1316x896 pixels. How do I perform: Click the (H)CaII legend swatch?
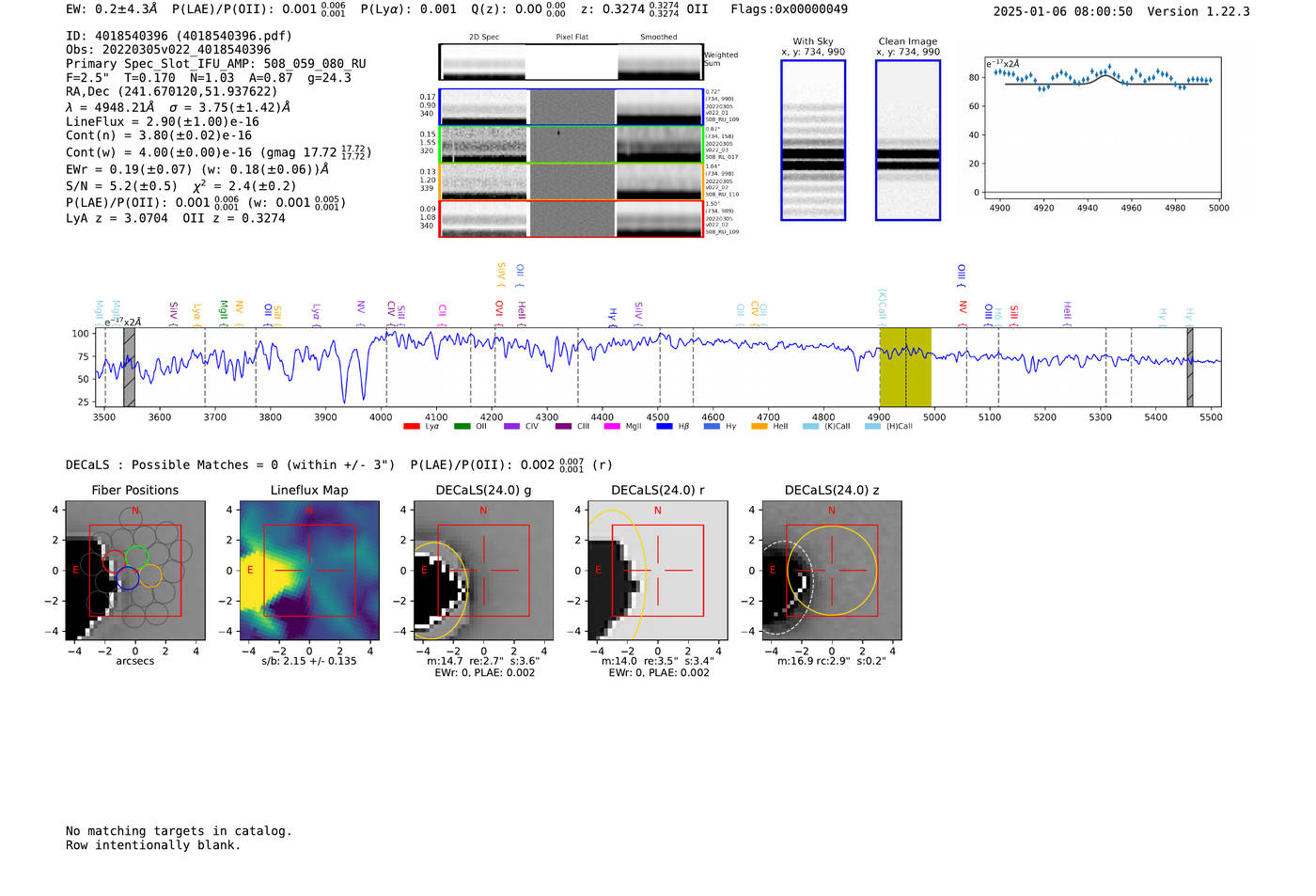point(872,426)
